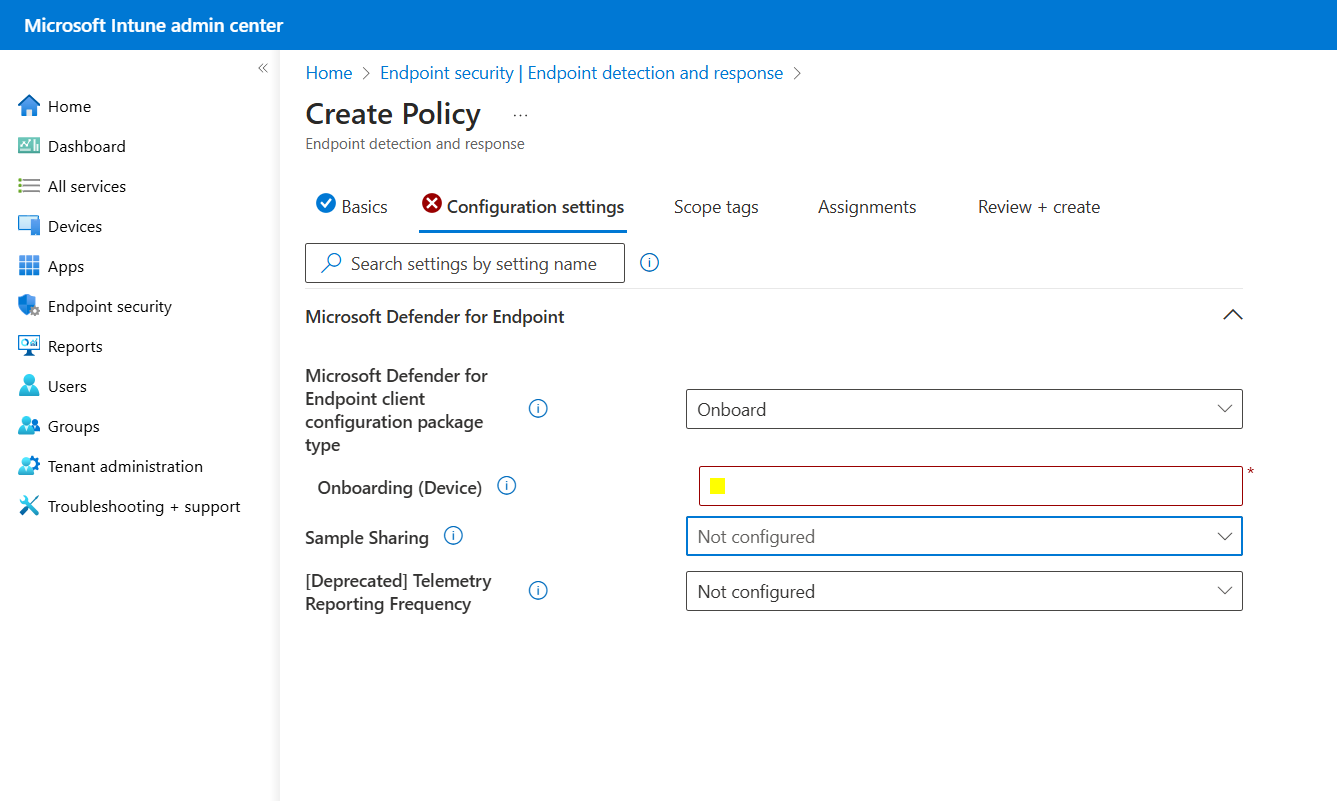This screenshot has height=801, width=1337.
Task: Click the Apps grid icon
Action: coord(29,266)
